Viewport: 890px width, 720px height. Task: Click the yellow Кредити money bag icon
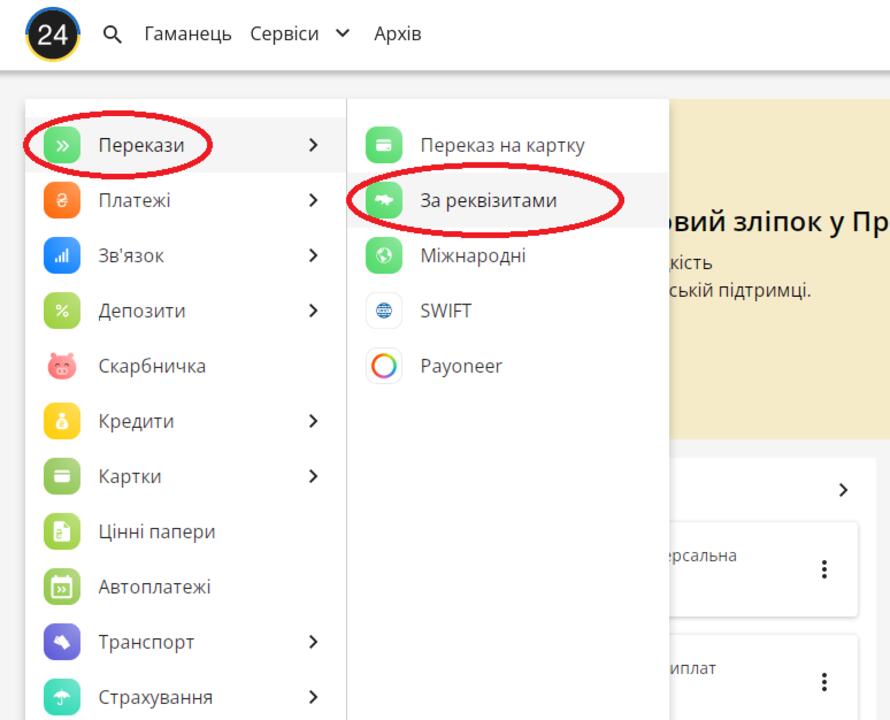pos(62,421)
